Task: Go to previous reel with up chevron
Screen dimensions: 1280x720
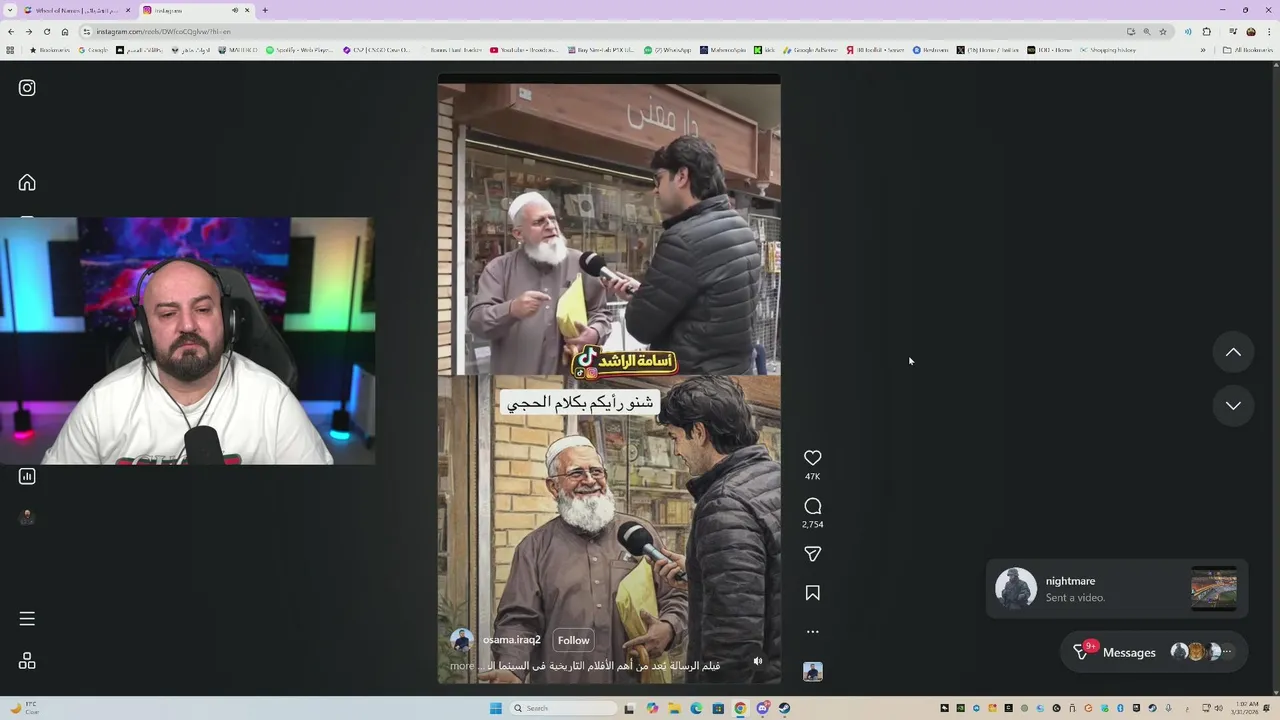Action: pos(1233,352)
